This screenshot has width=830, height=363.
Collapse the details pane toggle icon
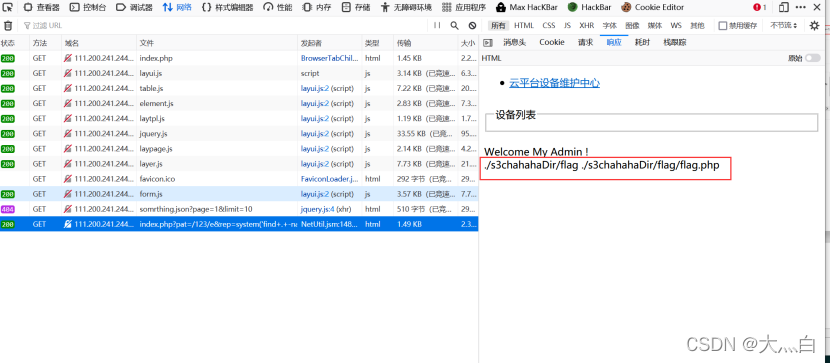[x=488, y=43]
